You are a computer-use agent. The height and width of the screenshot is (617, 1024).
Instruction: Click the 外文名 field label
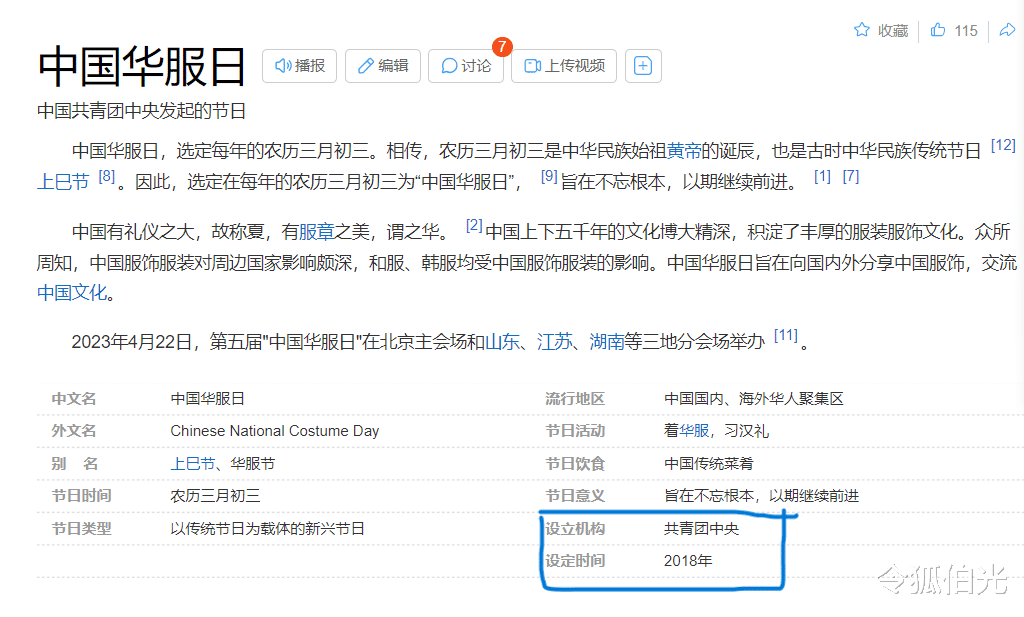tap(74, 431)
